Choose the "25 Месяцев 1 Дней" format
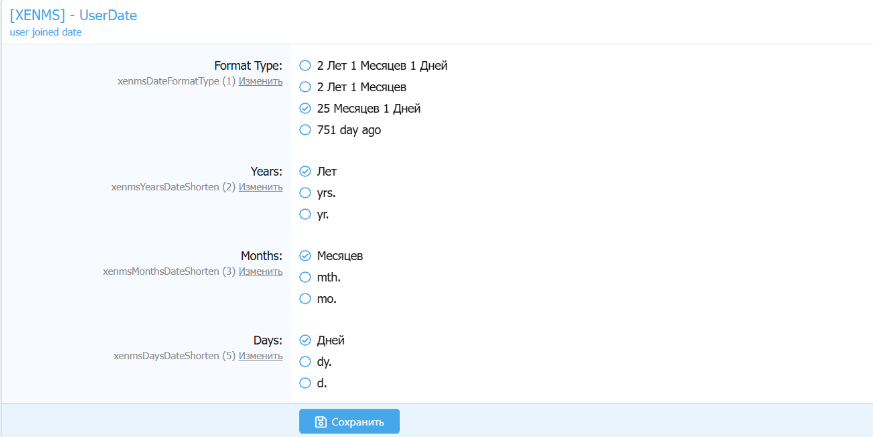The image size is (873, 437). pos(306,108)
